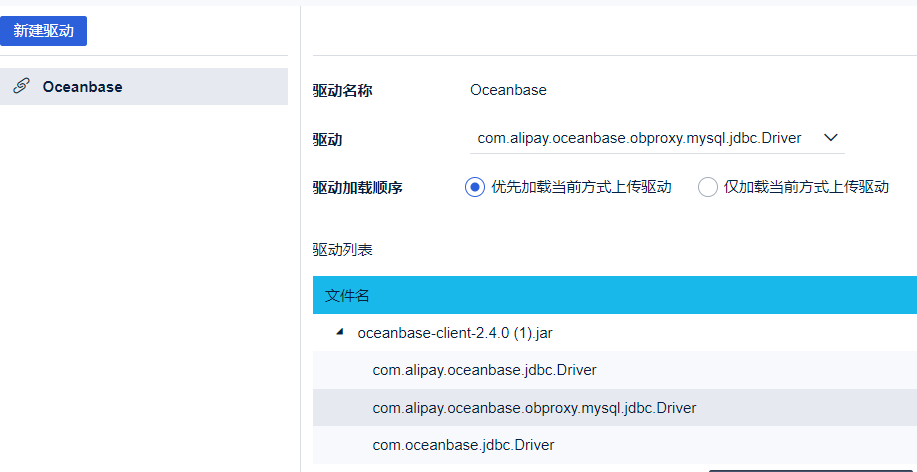
Task: Click the 文件名 column header
Action: click(615, 295)
